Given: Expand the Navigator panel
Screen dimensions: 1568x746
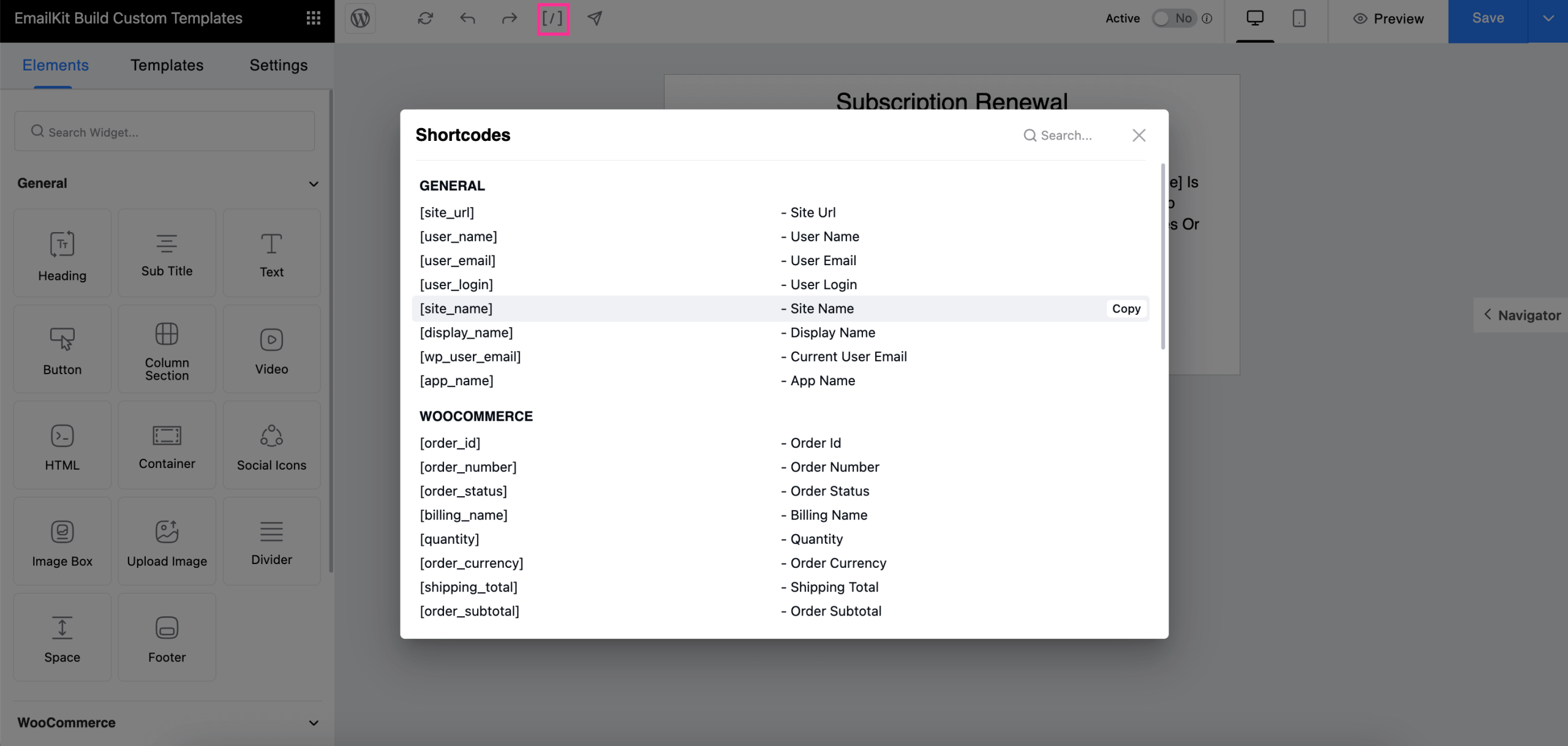Looking at the screenshot, I should point(1521,315).
